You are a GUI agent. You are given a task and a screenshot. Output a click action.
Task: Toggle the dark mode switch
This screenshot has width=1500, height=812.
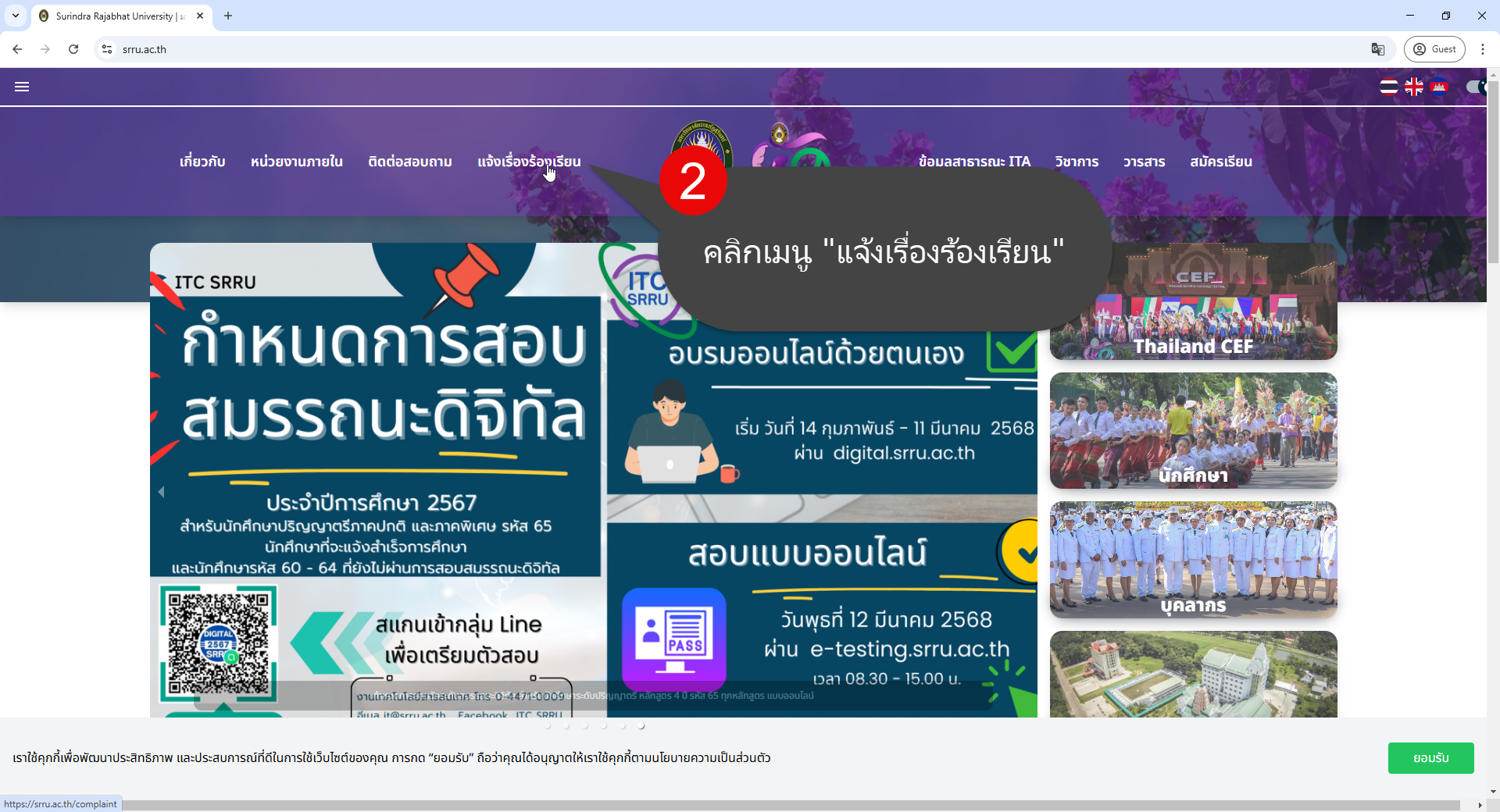(1476, 87)
